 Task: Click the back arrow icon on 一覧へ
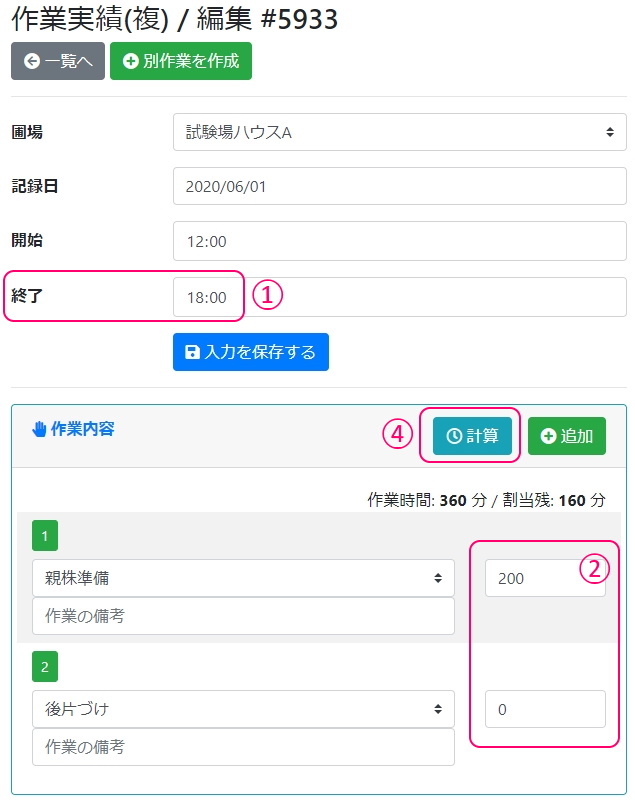click(32, 61)
